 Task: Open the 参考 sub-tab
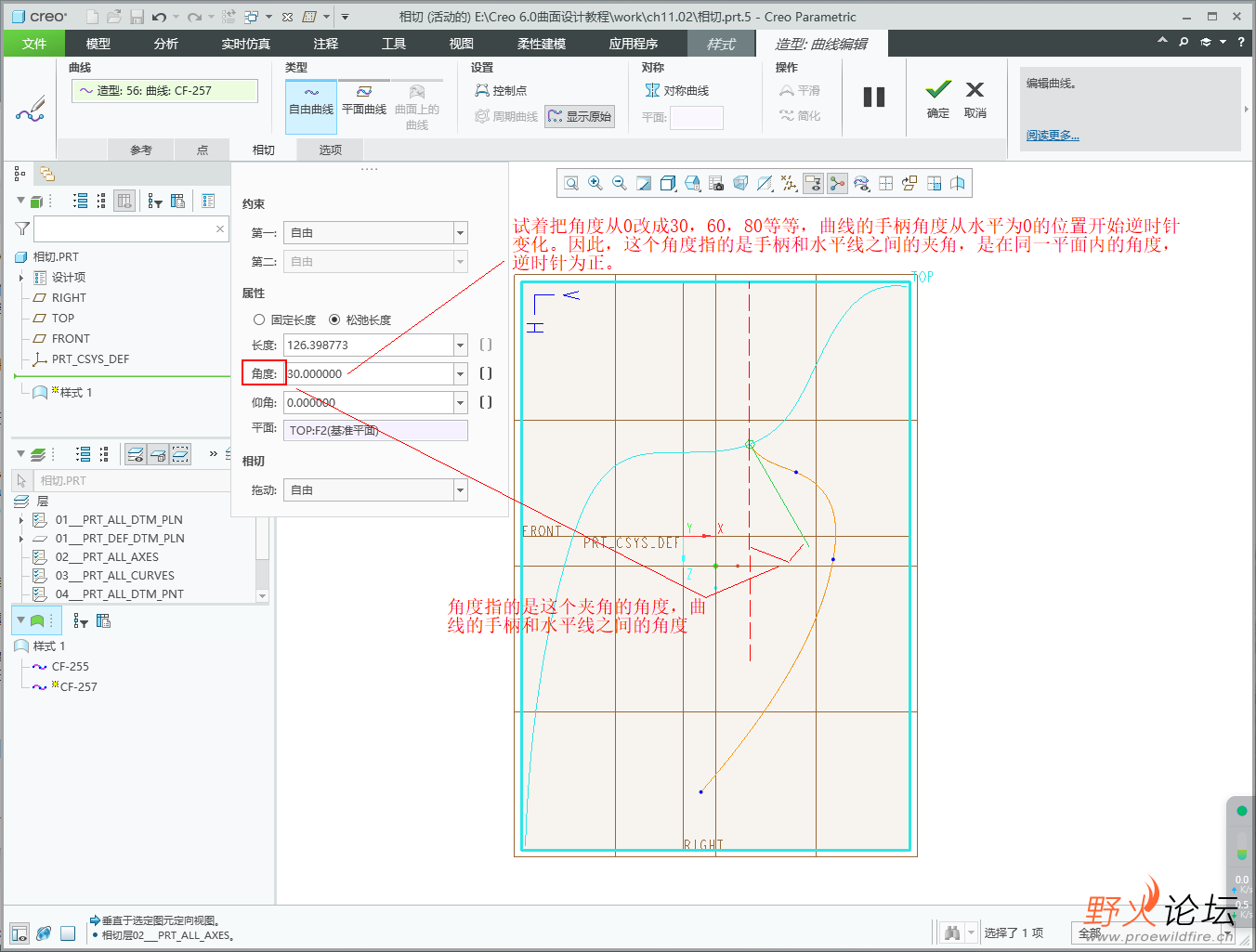point(141,150)
